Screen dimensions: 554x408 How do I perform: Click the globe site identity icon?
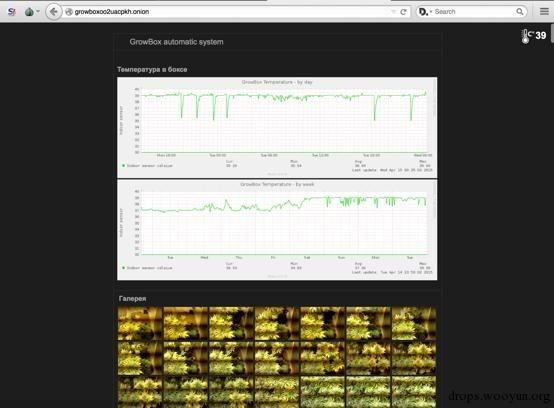(x=69, y=12)
